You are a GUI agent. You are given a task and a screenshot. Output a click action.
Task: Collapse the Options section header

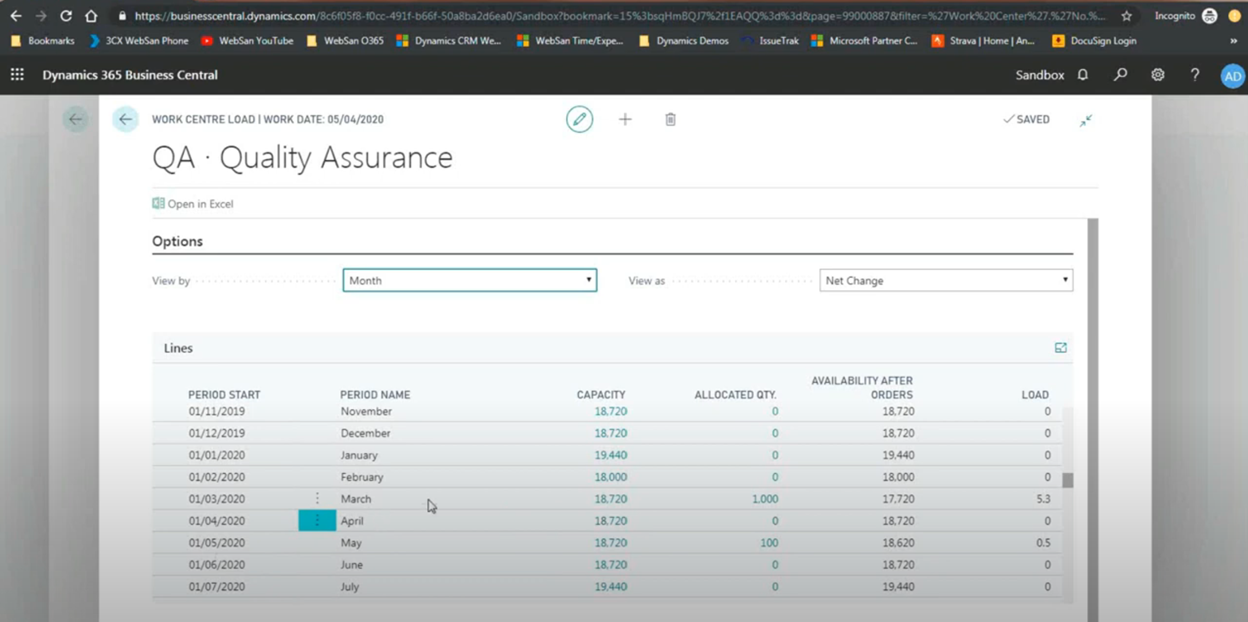(178, 241)
